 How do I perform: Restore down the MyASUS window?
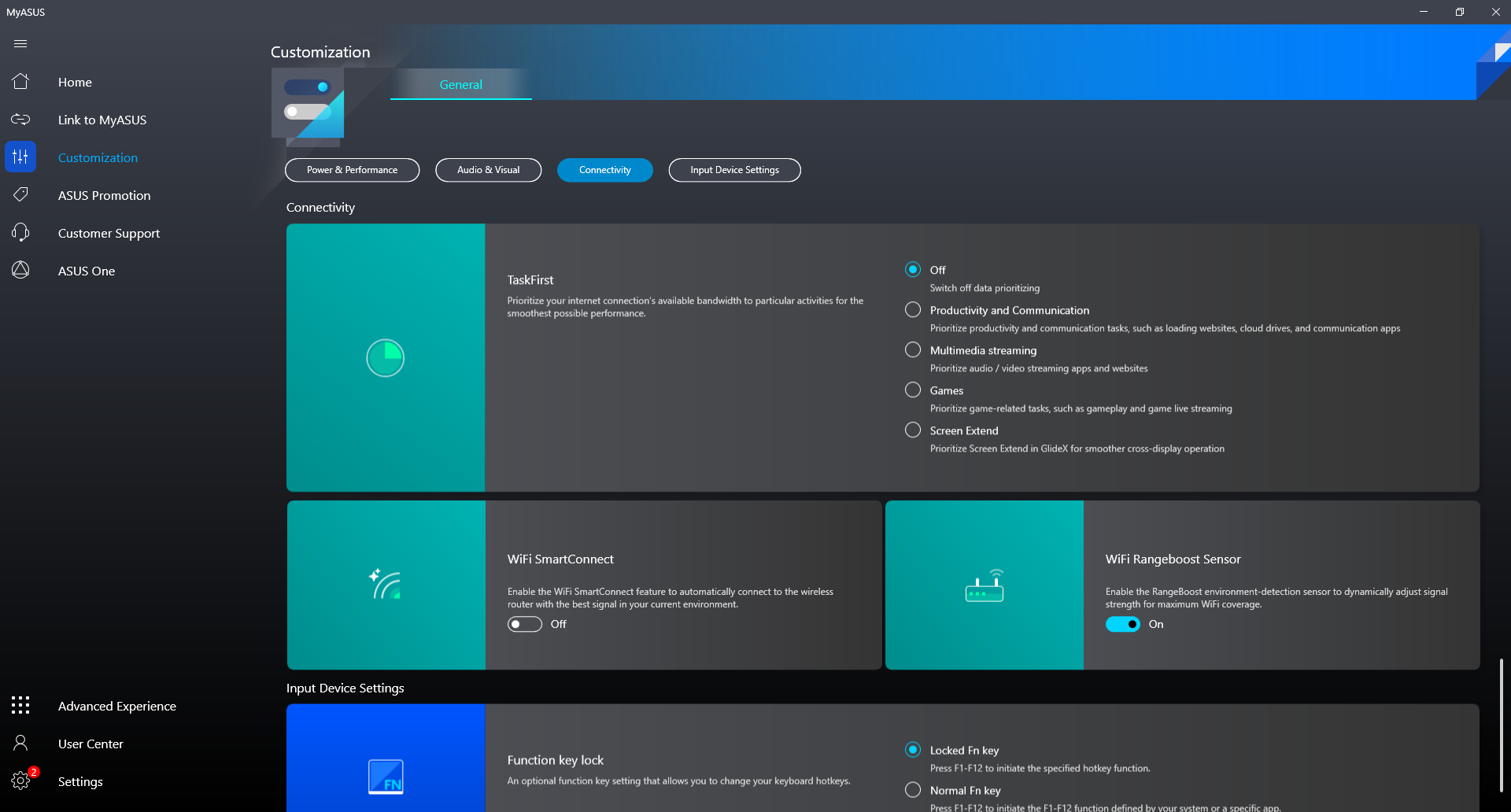tap(1460, 12)
